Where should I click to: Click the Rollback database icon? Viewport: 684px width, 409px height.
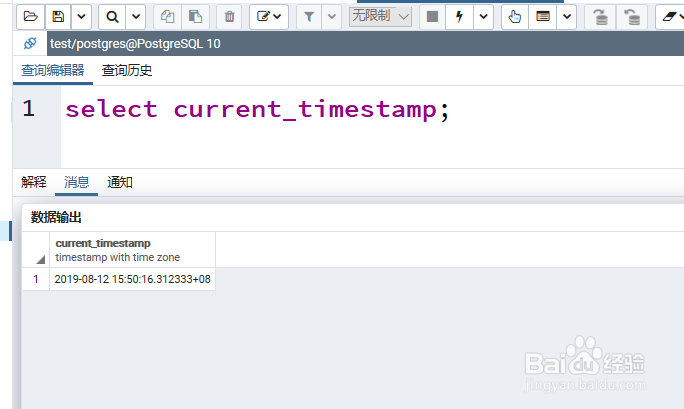click(x=632, y=17)
